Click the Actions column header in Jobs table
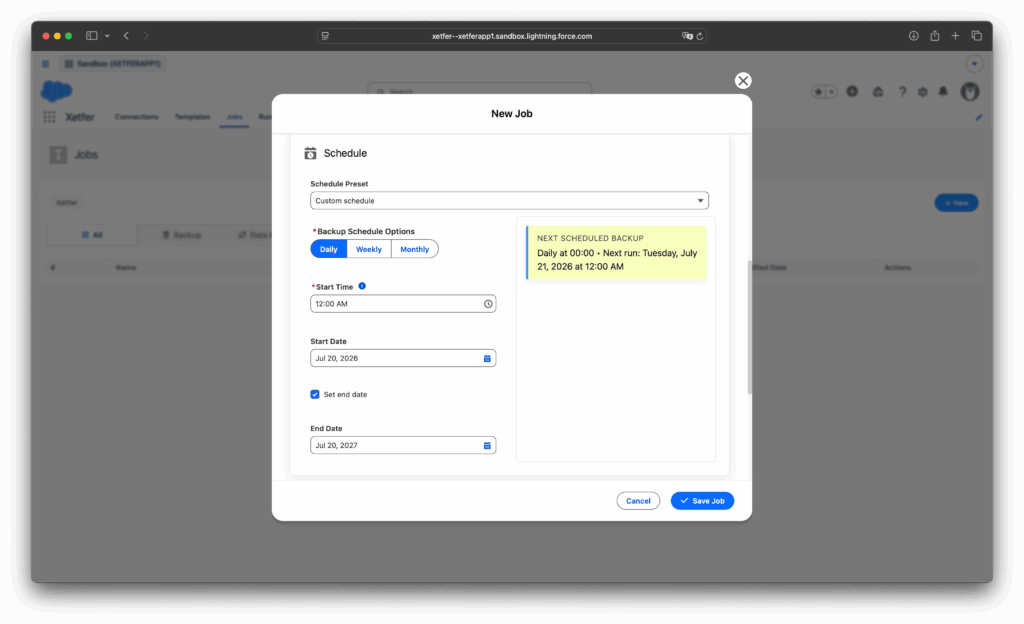1024x624 pixels. (897, 268)
